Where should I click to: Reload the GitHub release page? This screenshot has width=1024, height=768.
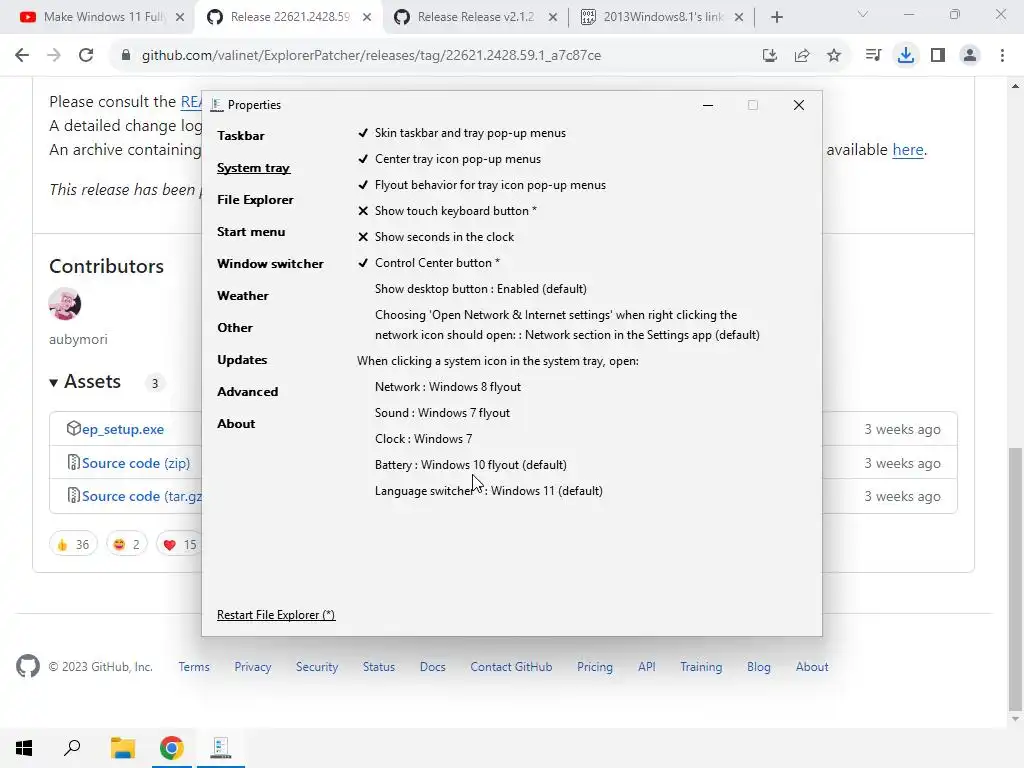point(86,56)
